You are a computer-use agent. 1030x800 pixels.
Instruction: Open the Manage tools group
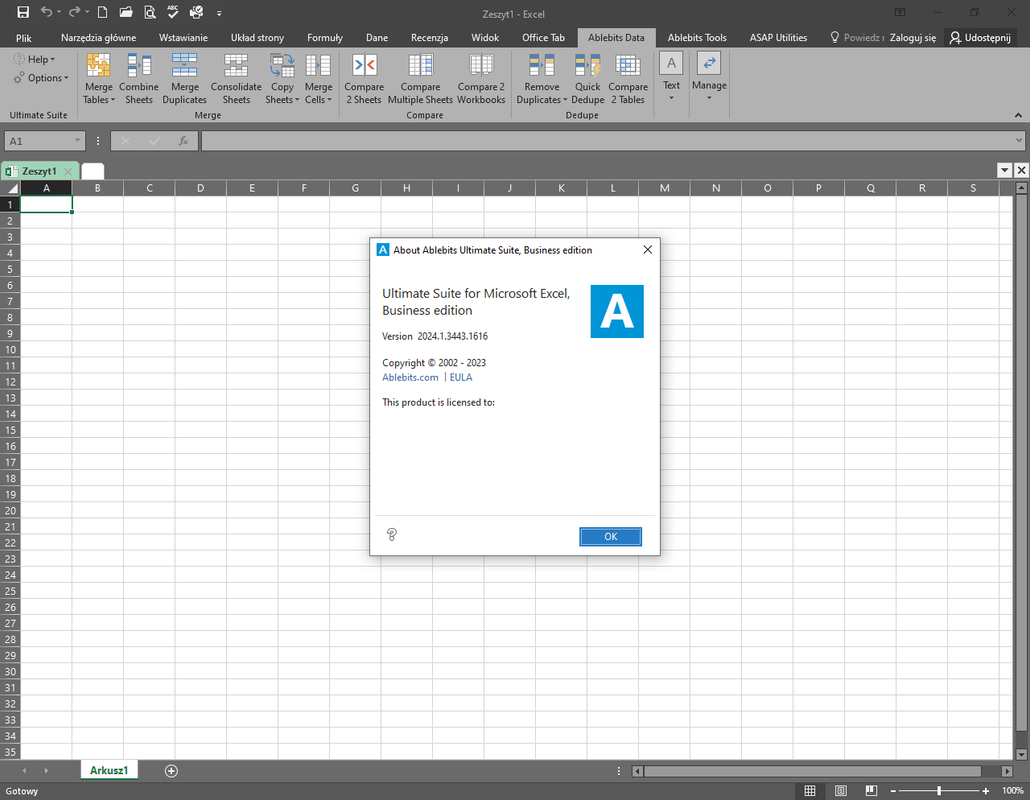[x=709, y=76]
